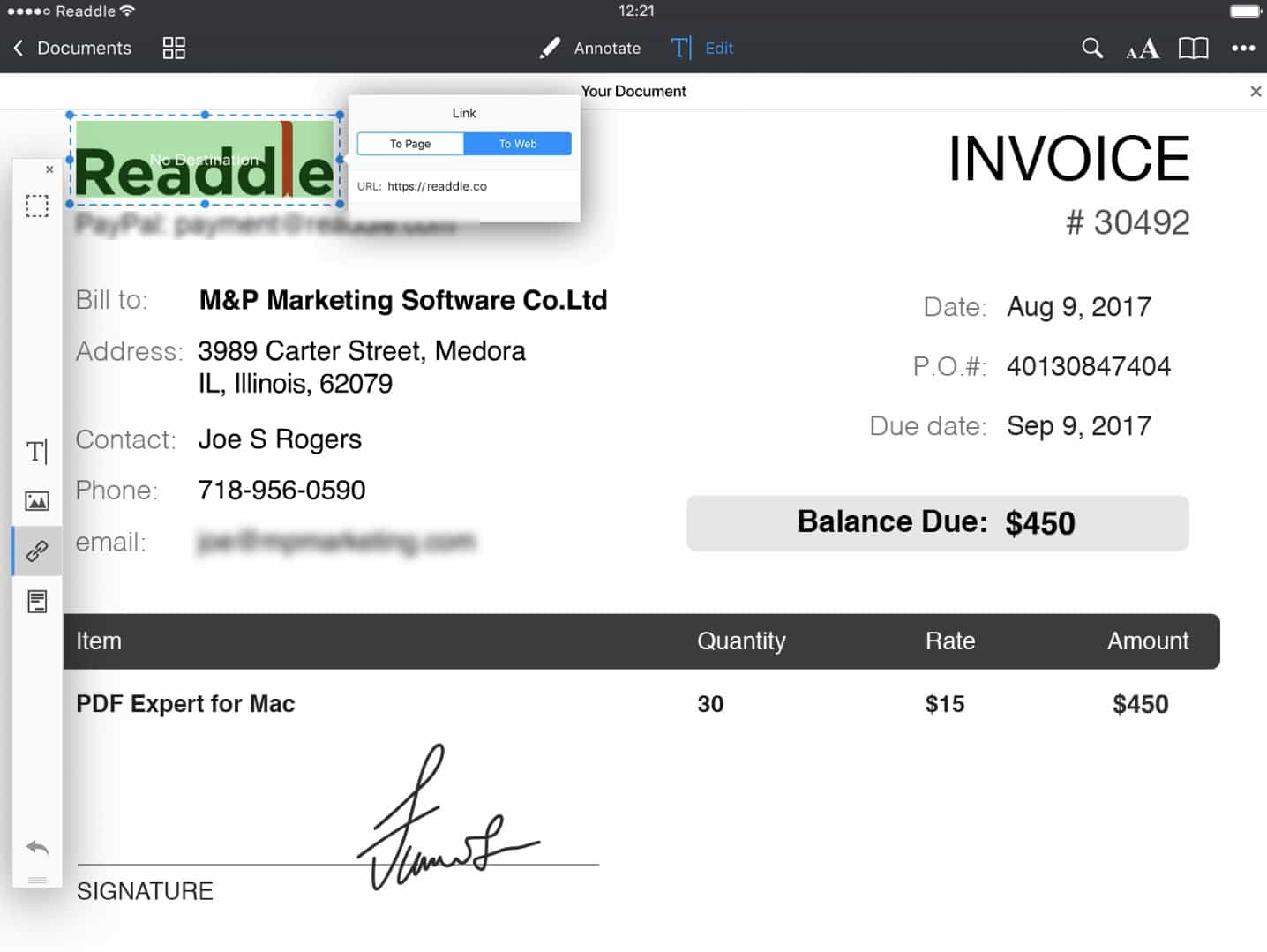Click contact name Joe S Rogers
1267x952 pixels.
click(280, 439)
